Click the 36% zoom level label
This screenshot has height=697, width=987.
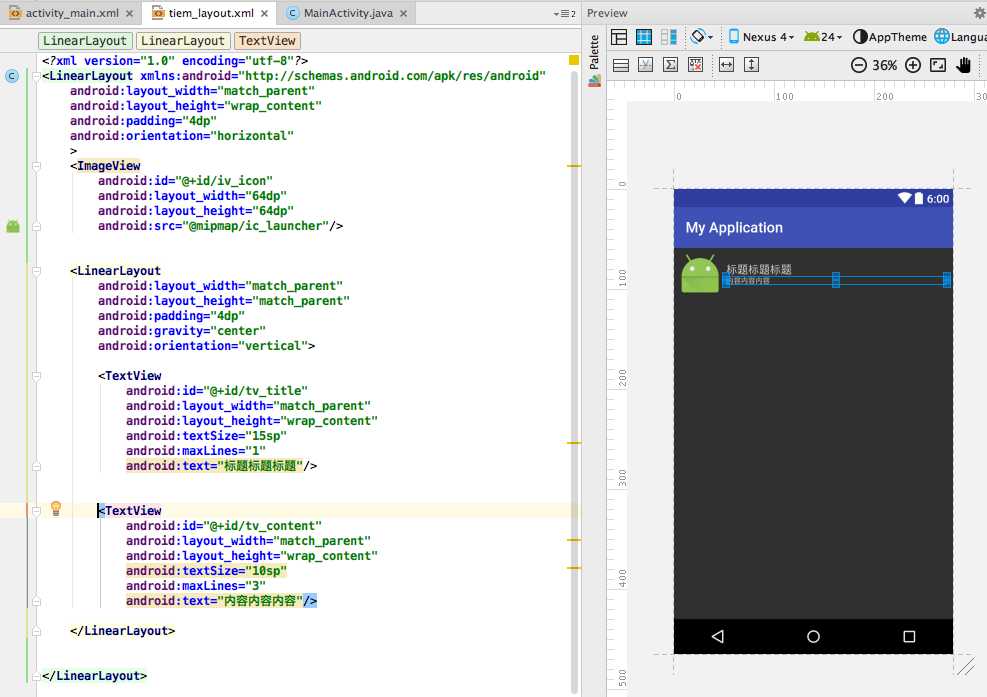(x=884, y=65)
